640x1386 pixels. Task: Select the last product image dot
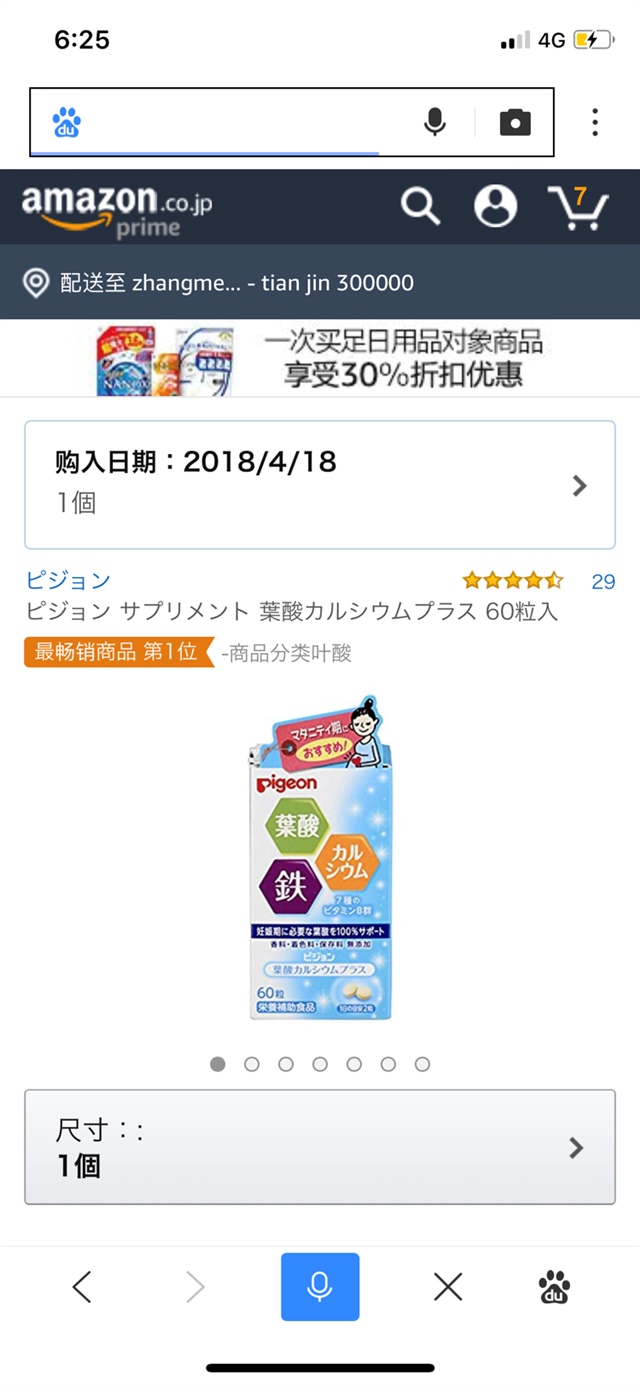click(422, 1064)
